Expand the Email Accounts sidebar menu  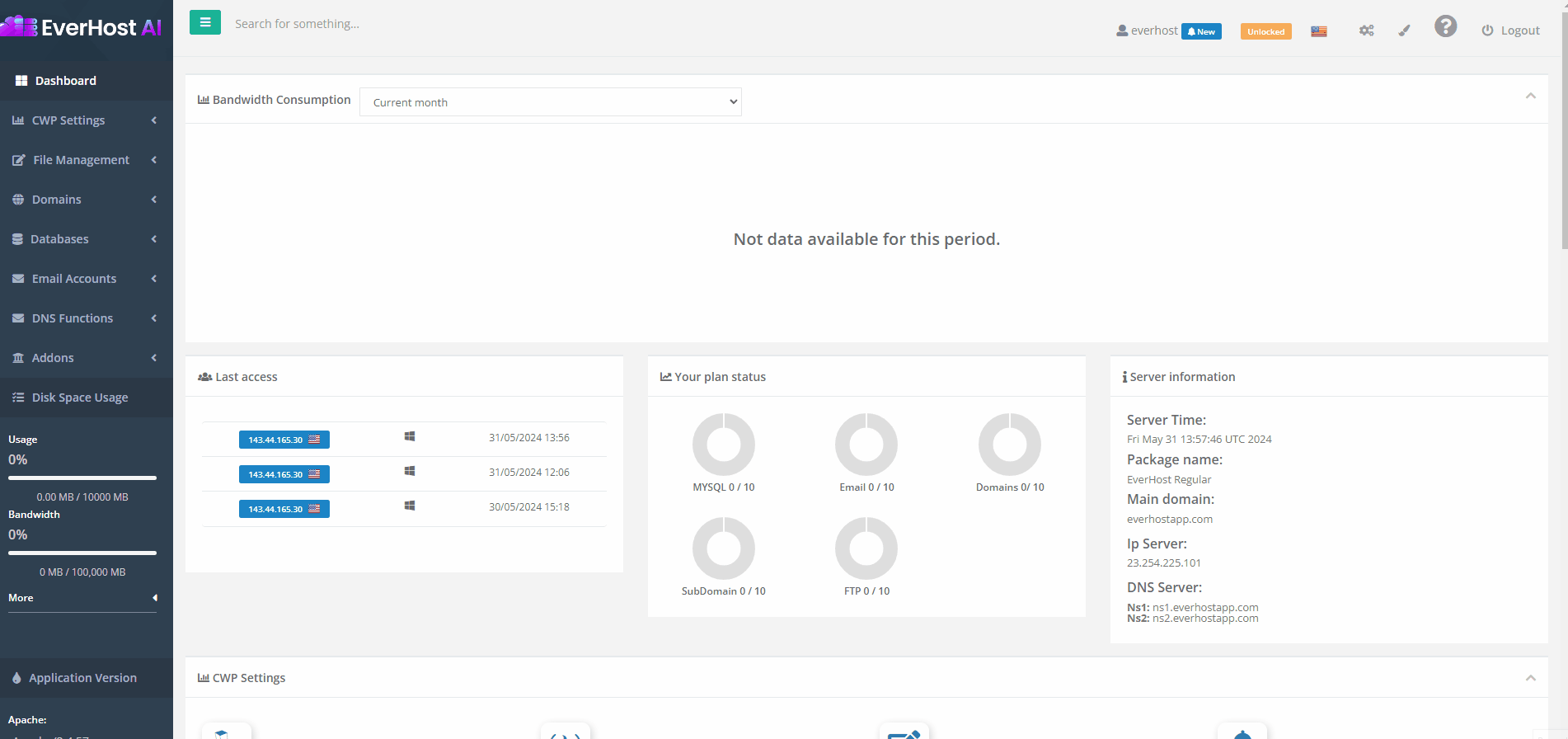click(x=87, y=279)
